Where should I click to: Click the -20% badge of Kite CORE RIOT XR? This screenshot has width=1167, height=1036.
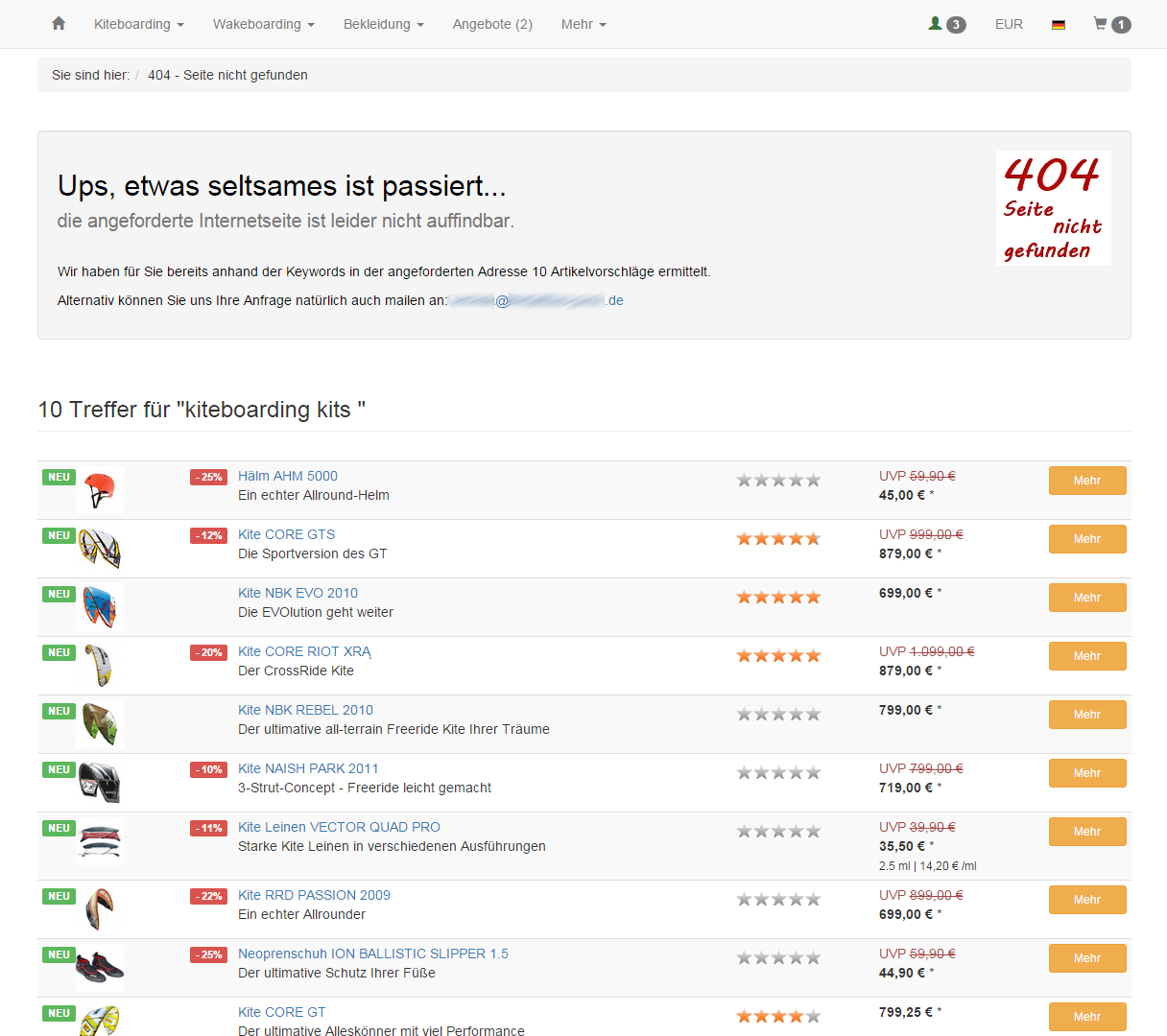click(x=208, y=652)
